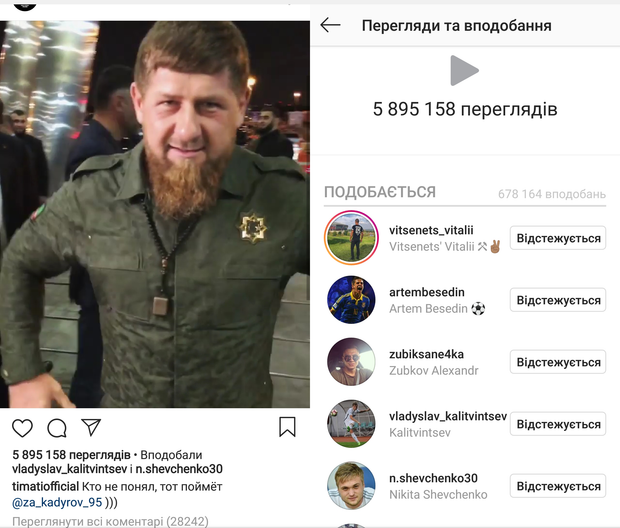Open timatiofficial username in caption

45,486
